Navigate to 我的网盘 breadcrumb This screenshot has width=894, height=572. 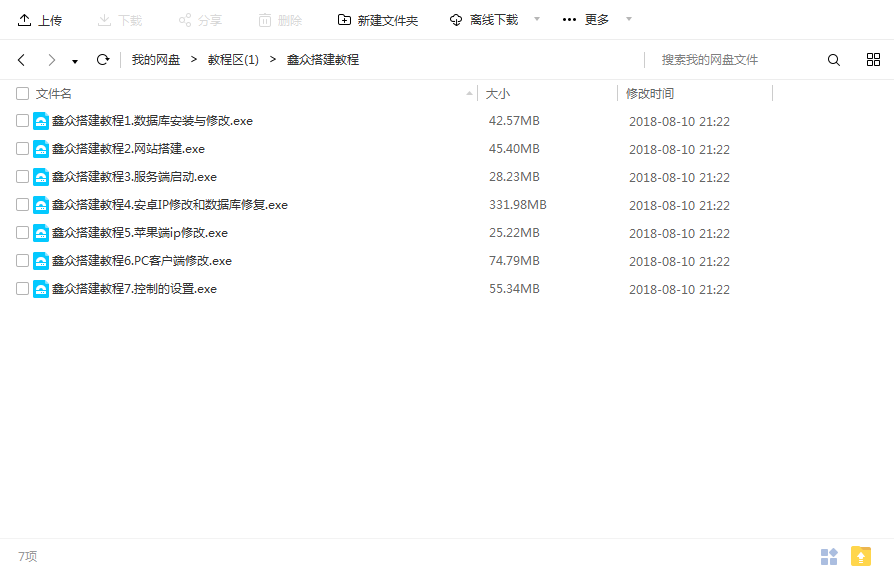156,60
